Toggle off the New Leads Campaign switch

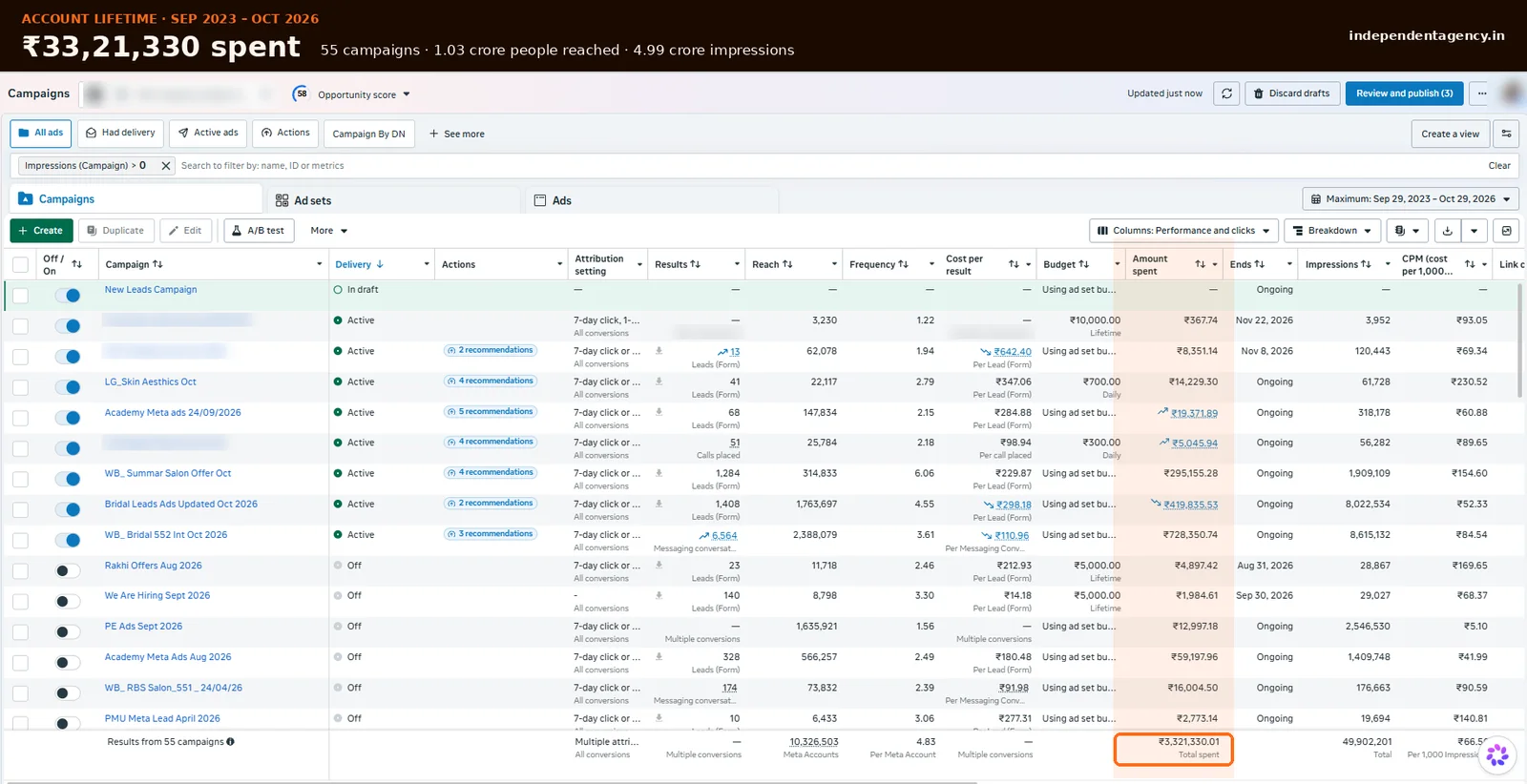pyautogui.click(x=67, y=296)
